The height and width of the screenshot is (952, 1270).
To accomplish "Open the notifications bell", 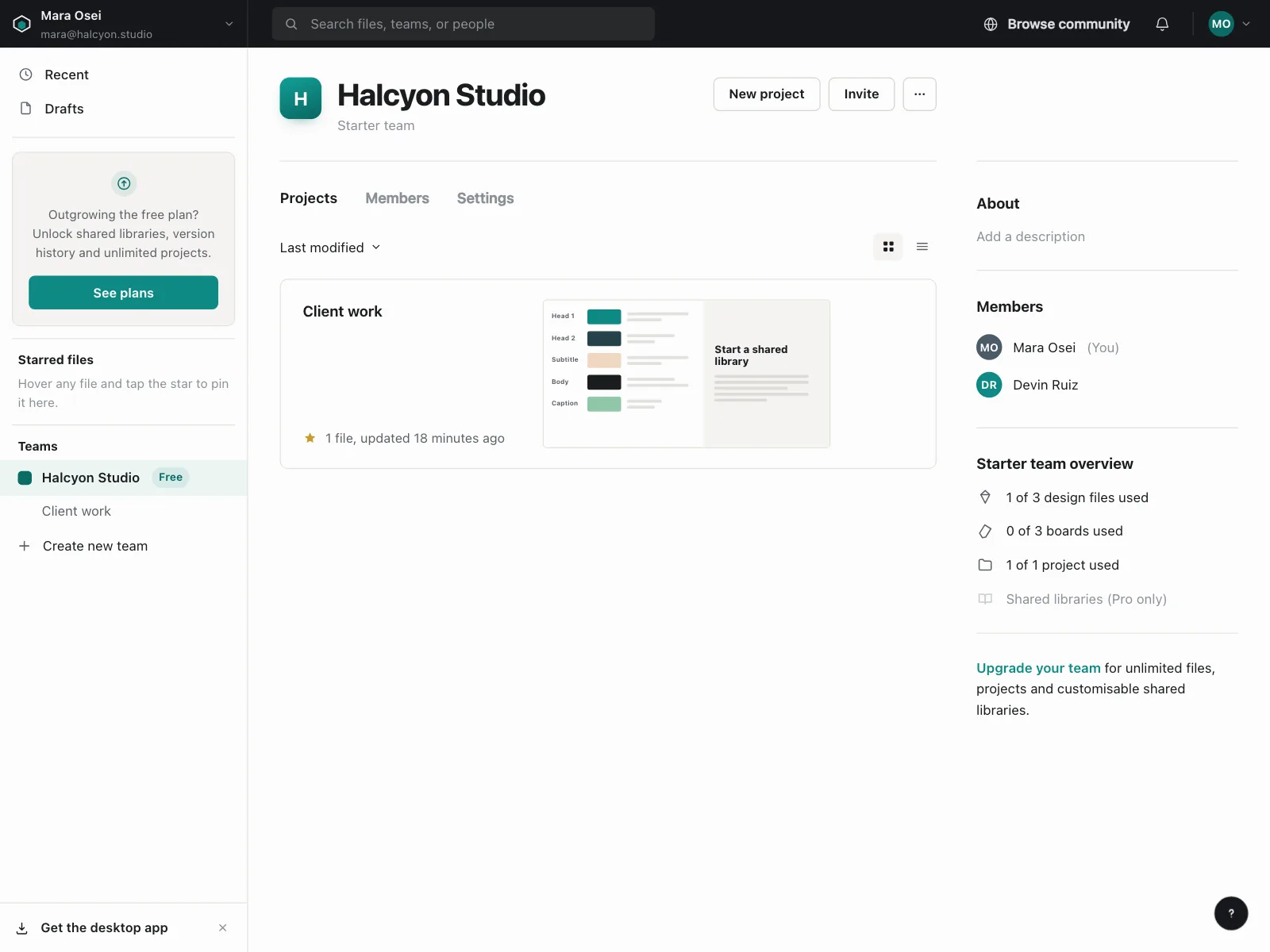I will click(1162, 24).
